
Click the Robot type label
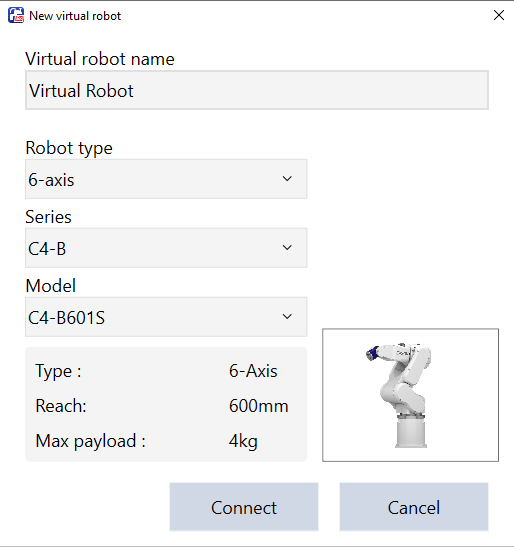(x=69, y=148)
